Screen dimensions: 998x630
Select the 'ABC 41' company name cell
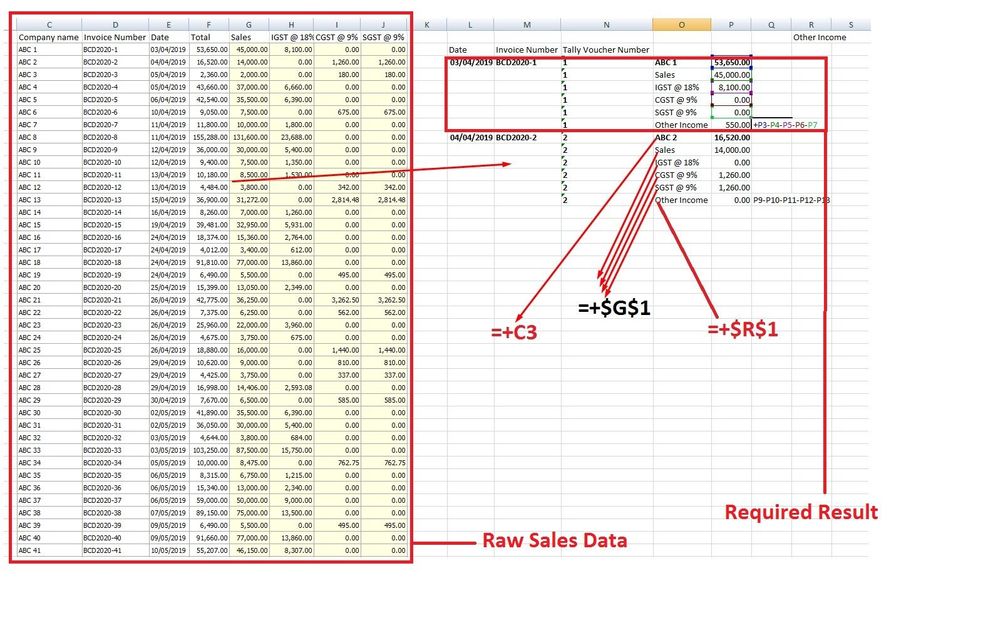49,550
